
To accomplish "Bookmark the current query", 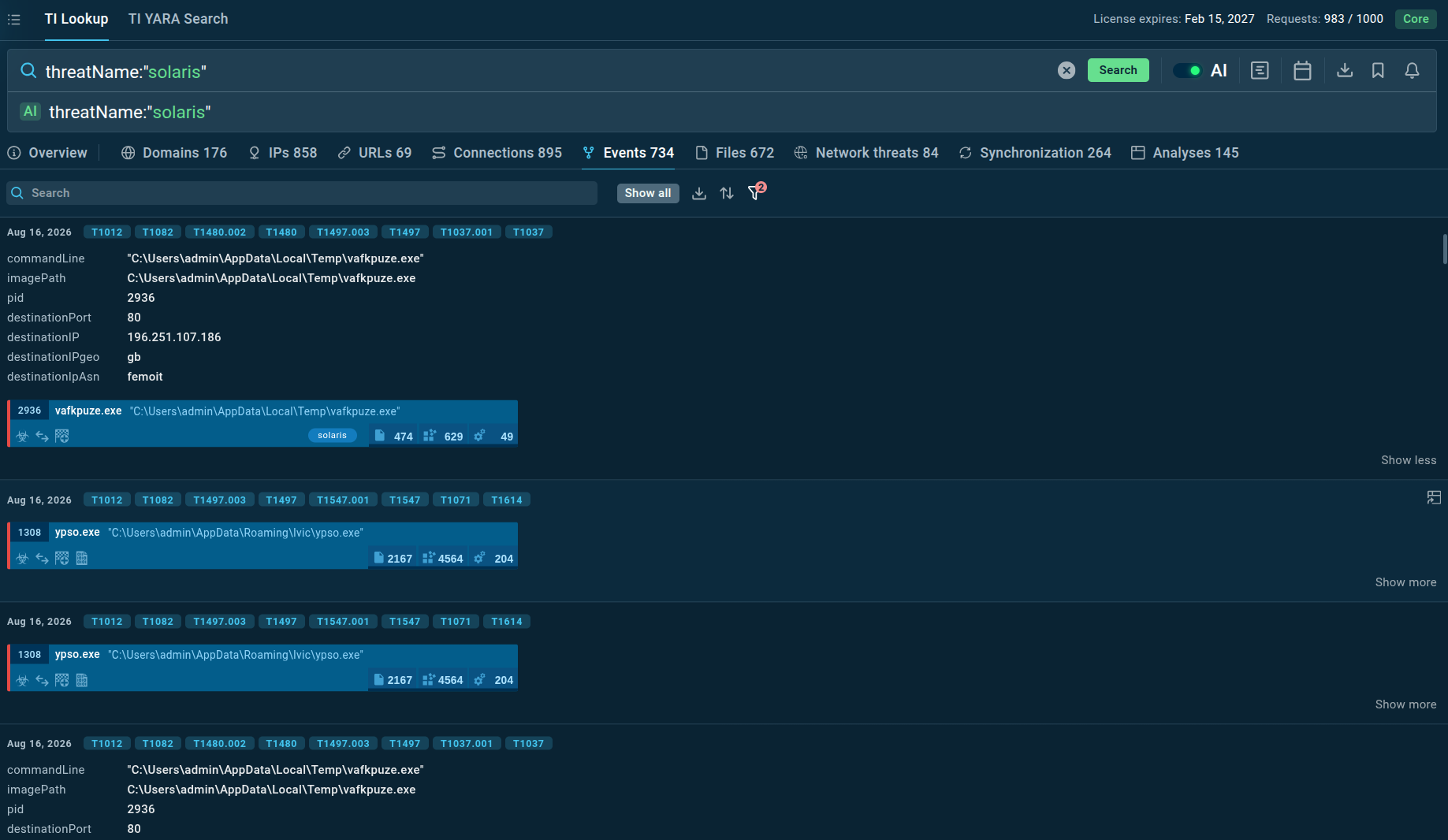I will click(1378, 70).
